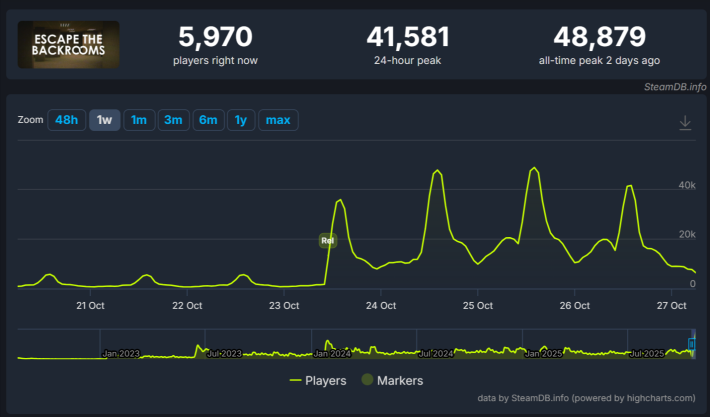Select the 1w zoom range
This screenshot has height=417, width=710.
pos(104,120)
